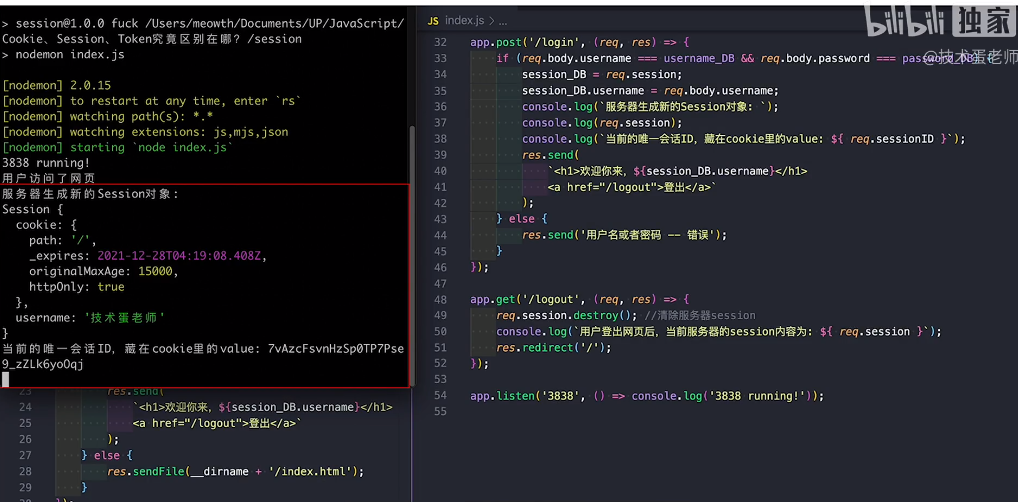Viewport: 1018px width, 502px height.
Task: Click the 'Session {' output line
Action: 32,209
